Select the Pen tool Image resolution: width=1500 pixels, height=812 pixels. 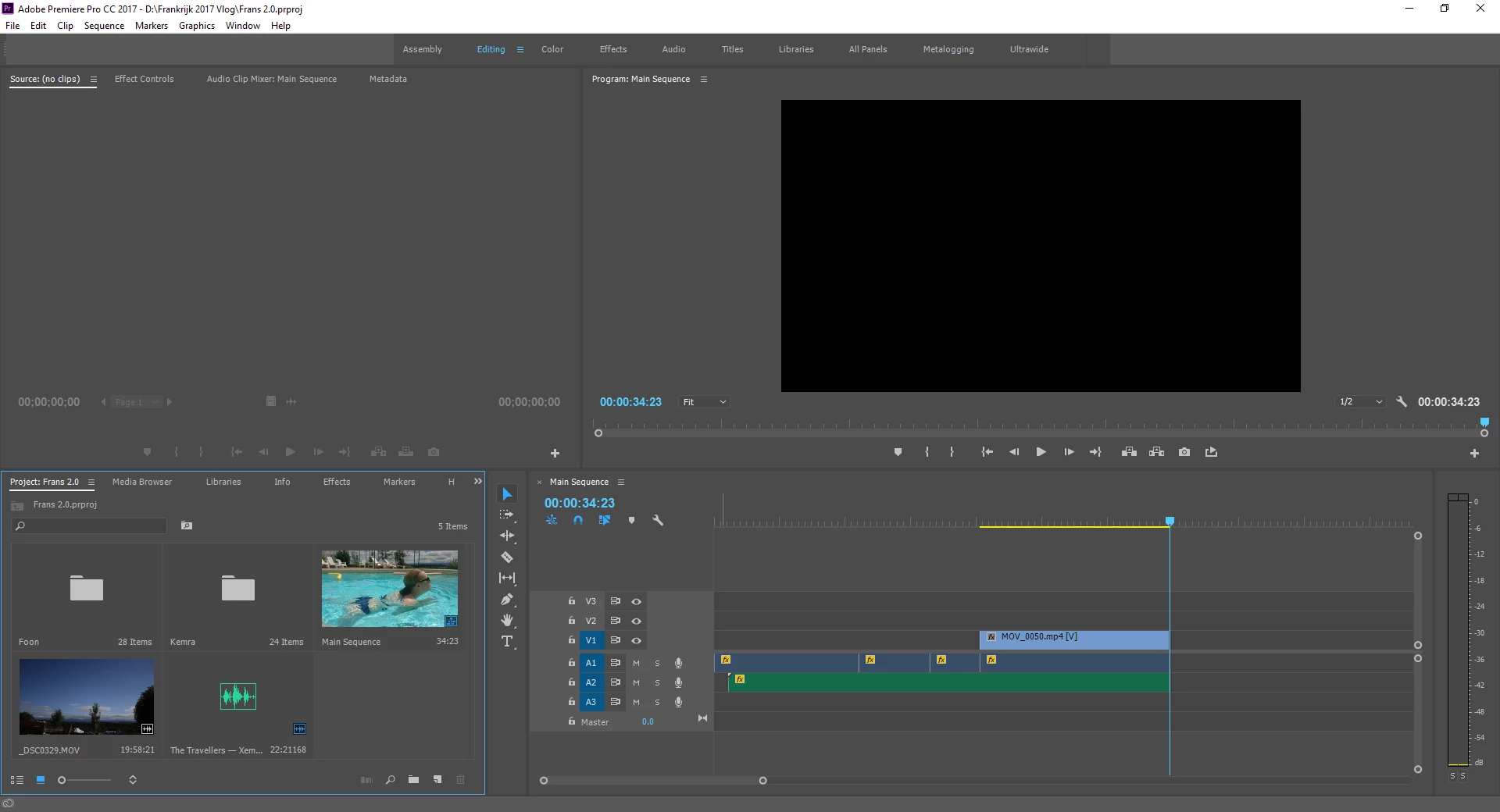[x=507, y=599]
